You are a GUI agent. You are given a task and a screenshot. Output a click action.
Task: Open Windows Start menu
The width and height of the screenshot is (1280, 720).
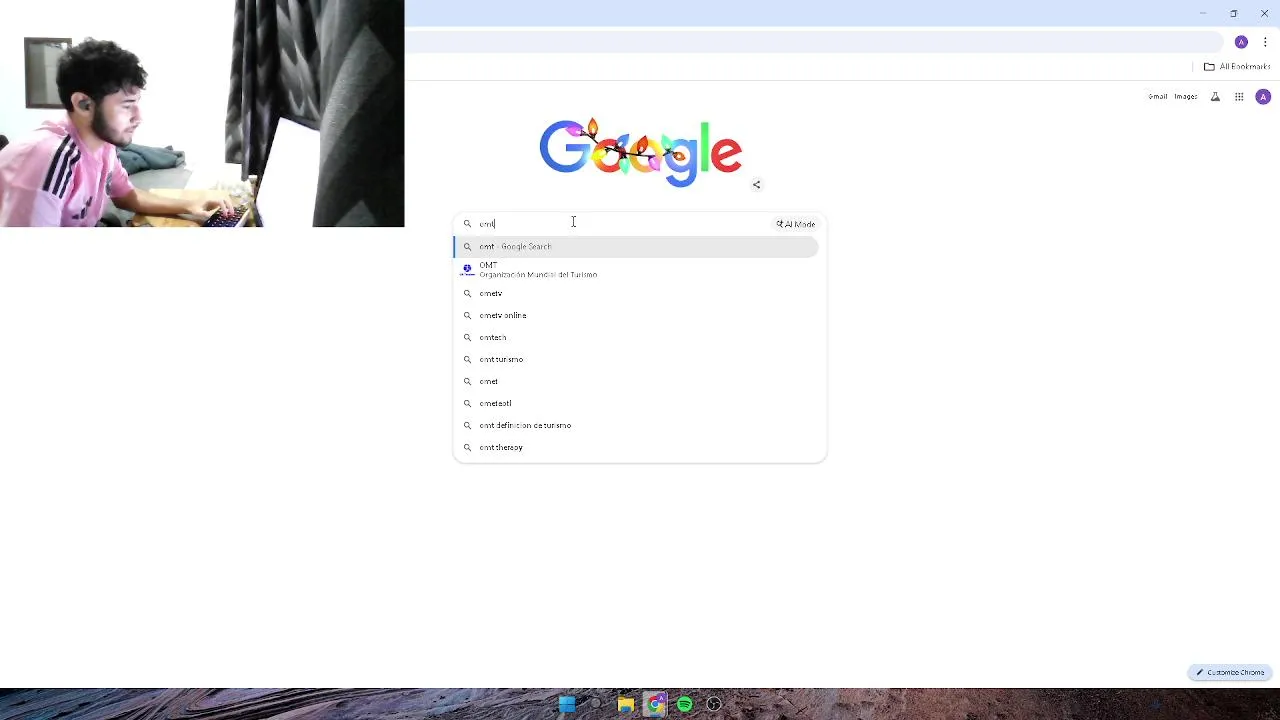click(x=567, y=704)
